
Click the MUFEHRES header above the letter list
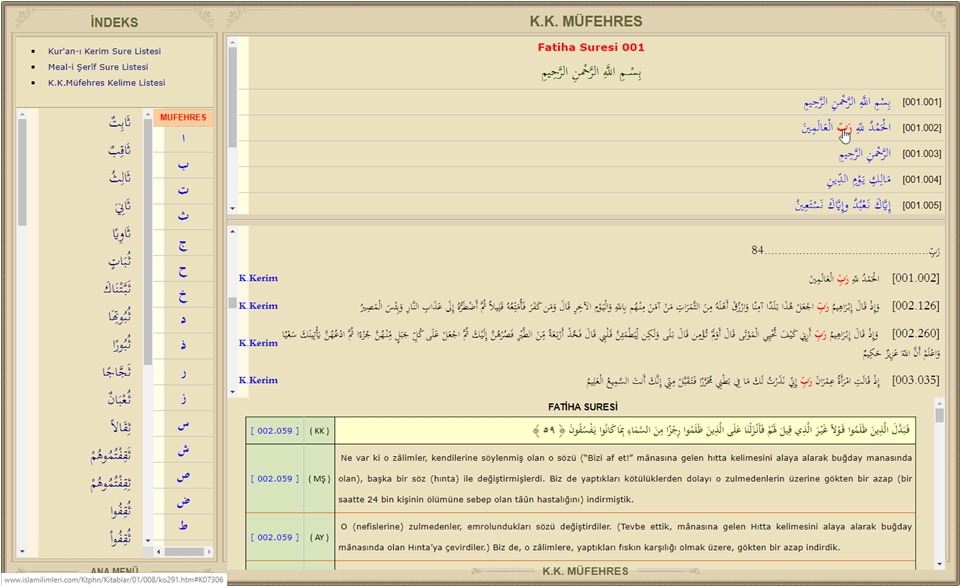tap(183, 118)
